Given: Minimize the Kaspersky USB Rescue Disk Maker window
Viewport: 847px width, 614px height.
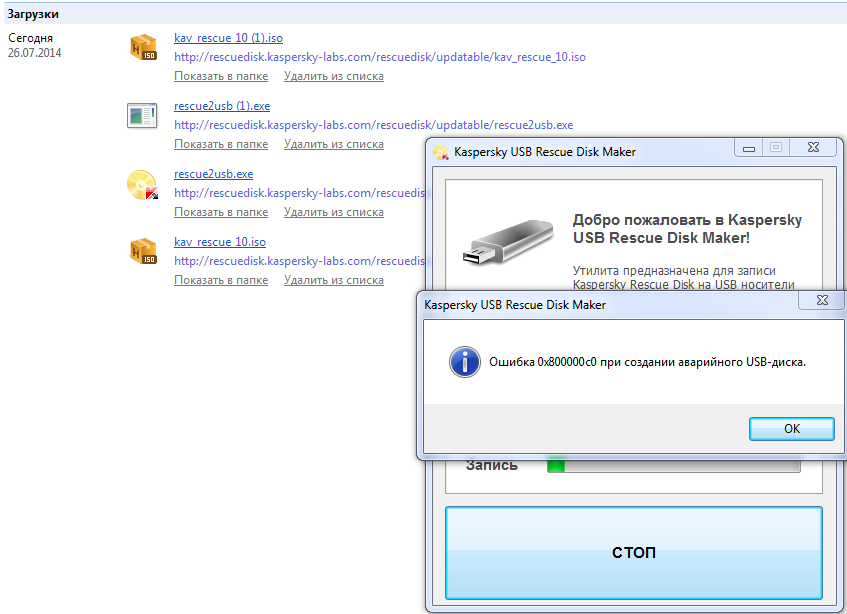Looking at the screenshot, I should point(749,148).
